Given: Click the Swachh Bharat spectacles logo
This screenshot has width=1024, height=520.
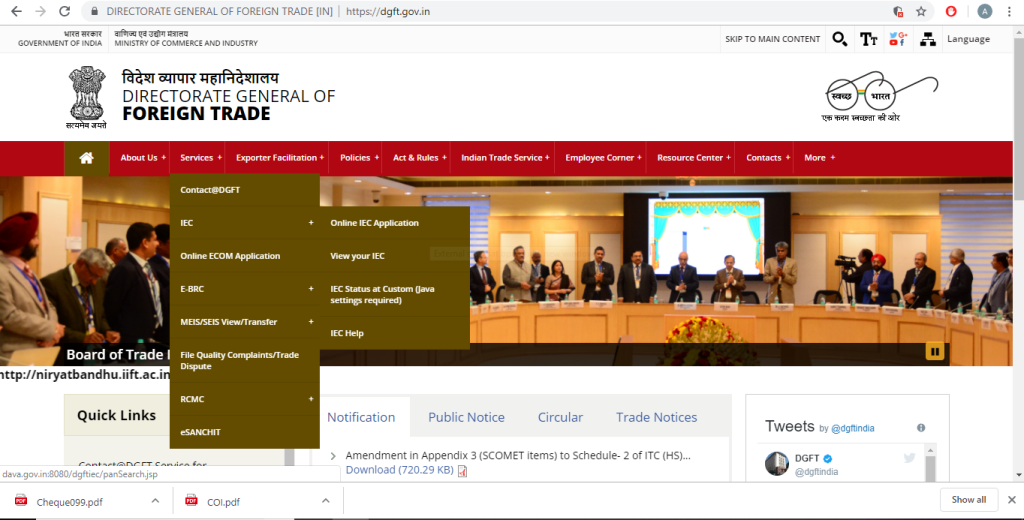Looking at the screenshot, I should coord(879,97).
